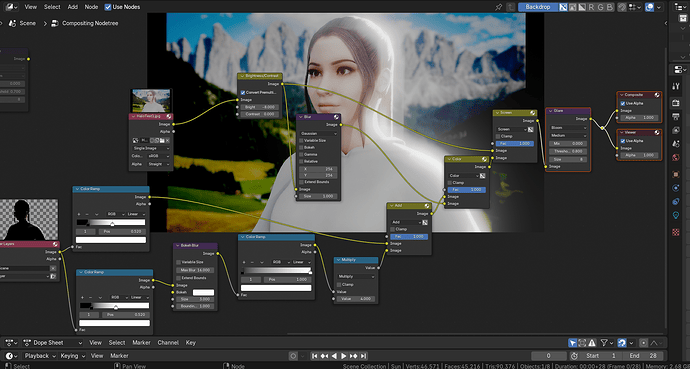690x369 pixels.
Task: Enable Gamma checkbox in Blur node
Action: click(x=301, y=154)
